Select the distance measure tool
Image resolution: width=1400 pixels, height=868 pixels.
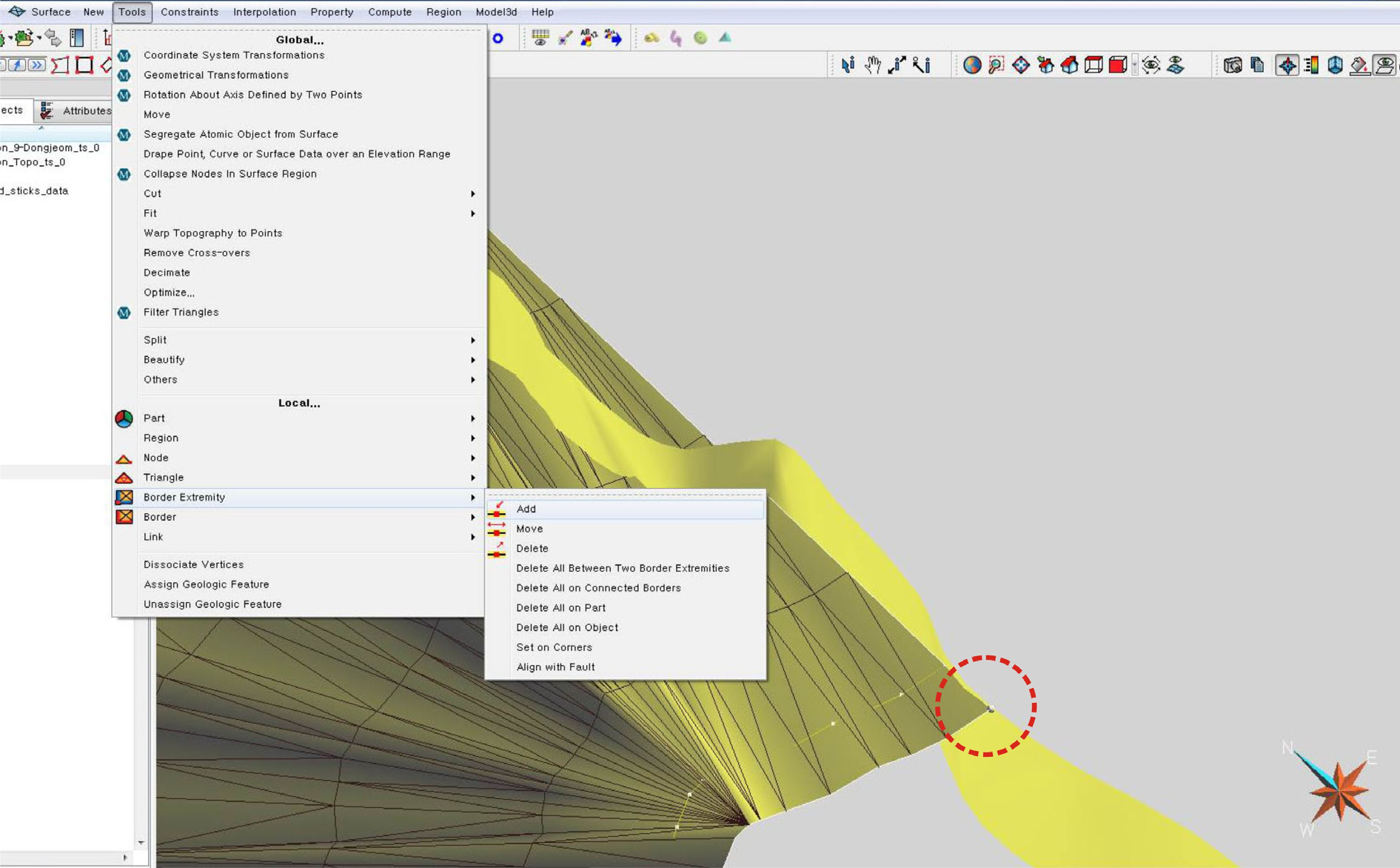pos(897,65)
